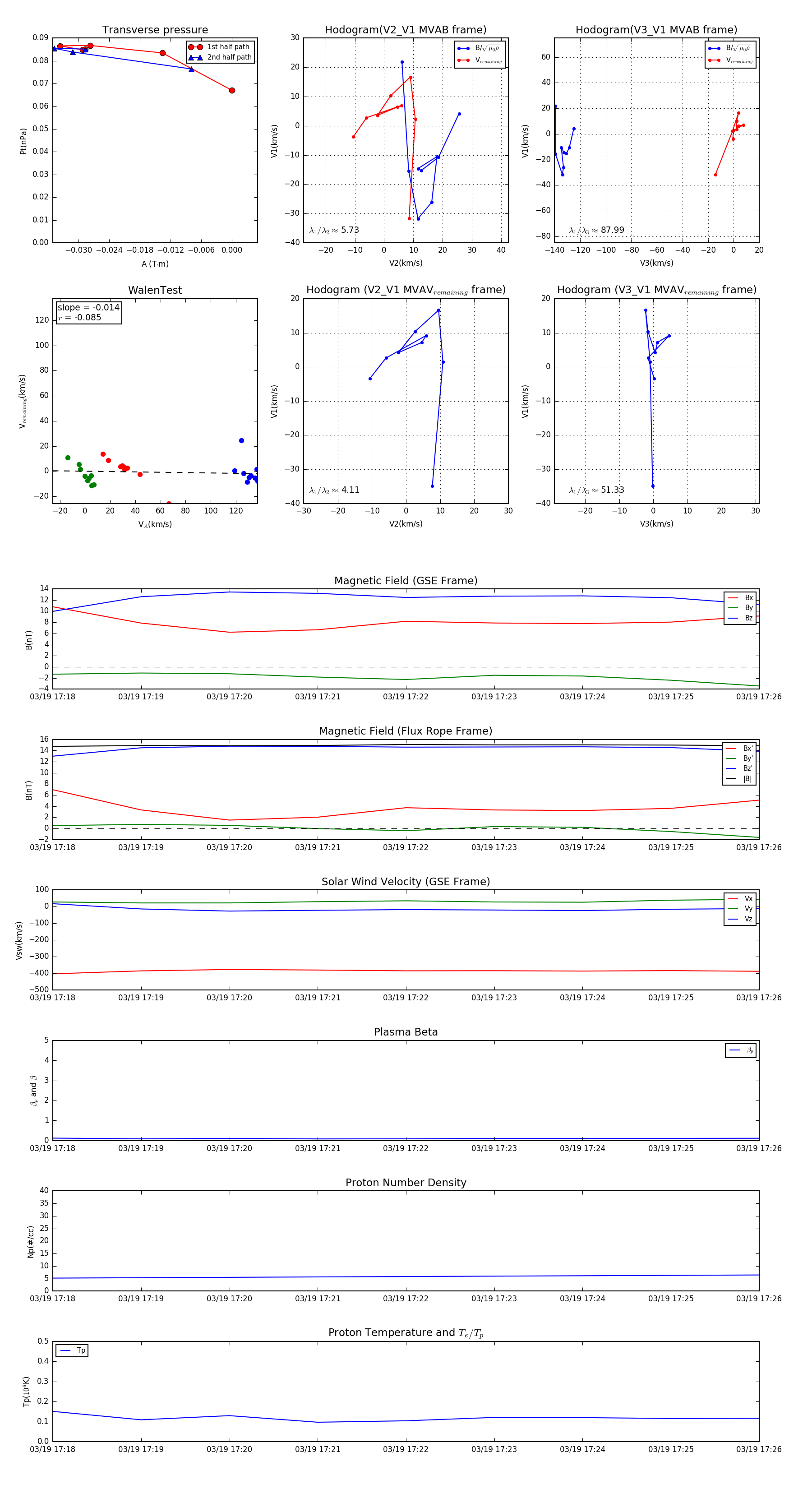Select the "1st half path" legend entry

pyautogui.click(x=219, y=47)
